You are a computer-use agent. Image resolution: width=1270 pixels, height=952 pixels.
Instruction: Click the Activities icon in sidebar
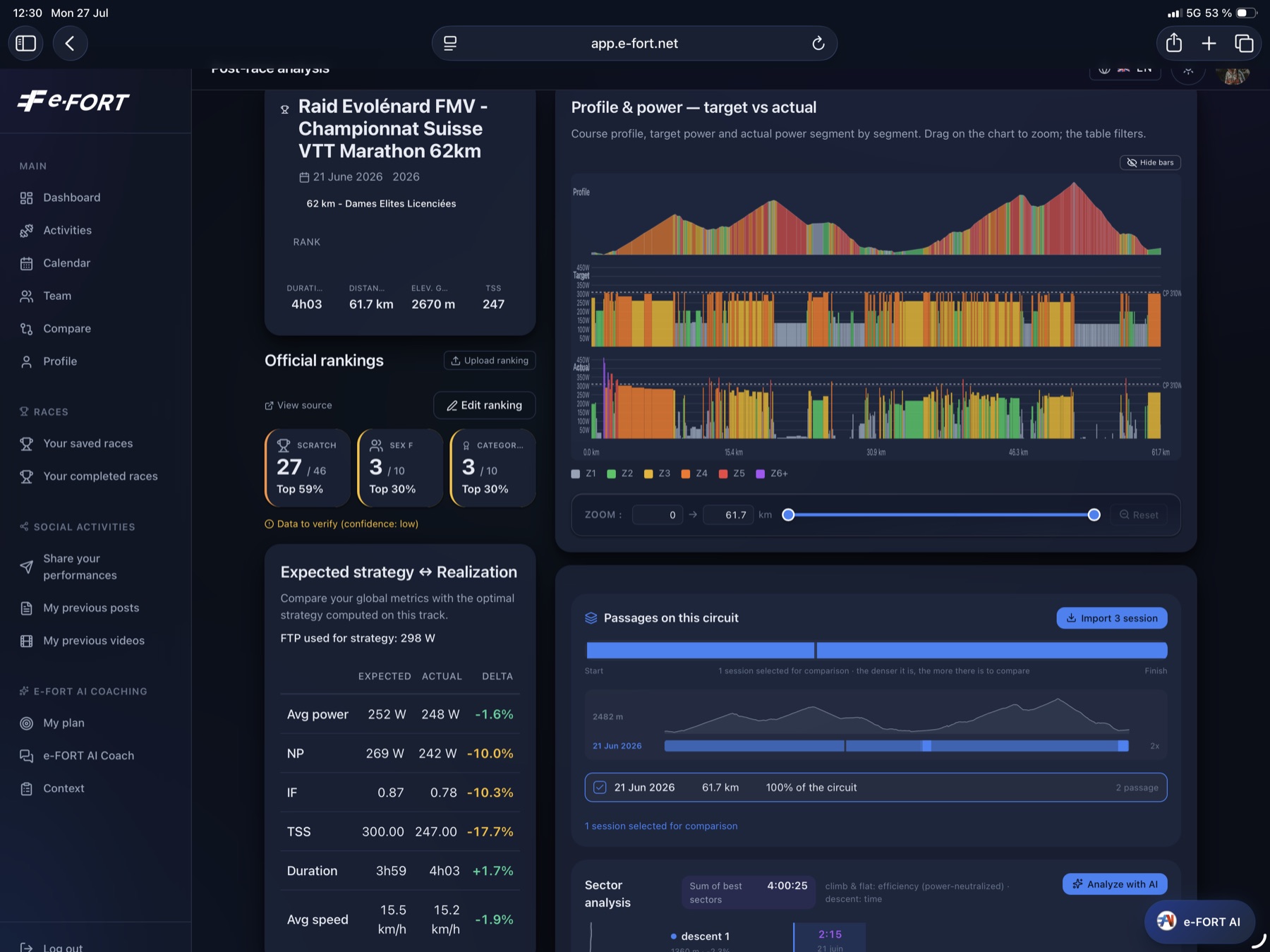(x=26, y=230)
